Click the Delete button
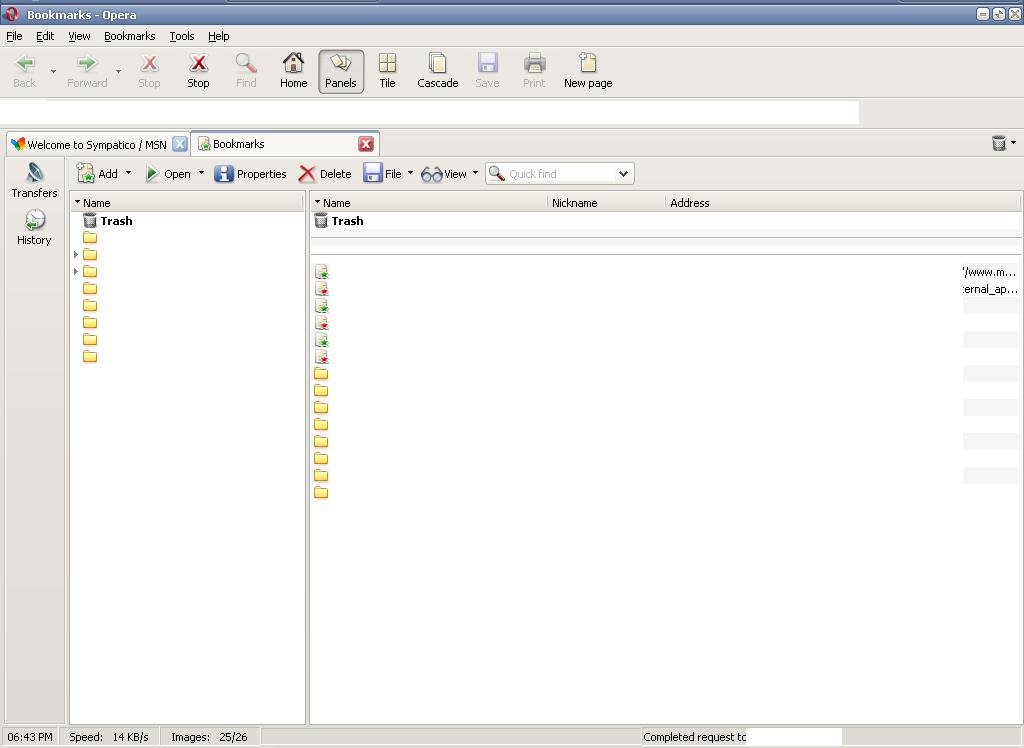 point(325,174)
